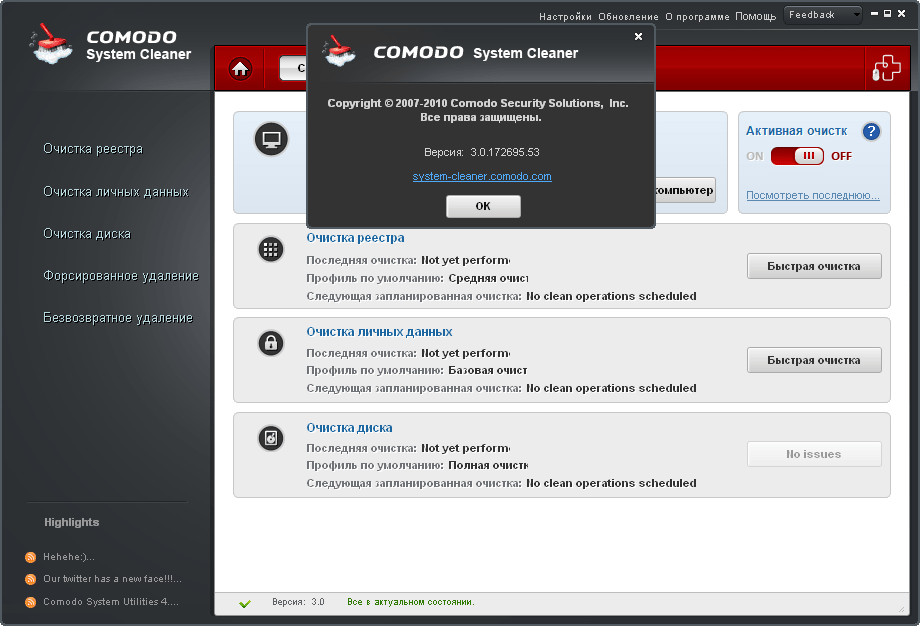Open the Feedback dropdown
Image resolution: width=920 pixels, height=626 pixels.
point(823,15)
